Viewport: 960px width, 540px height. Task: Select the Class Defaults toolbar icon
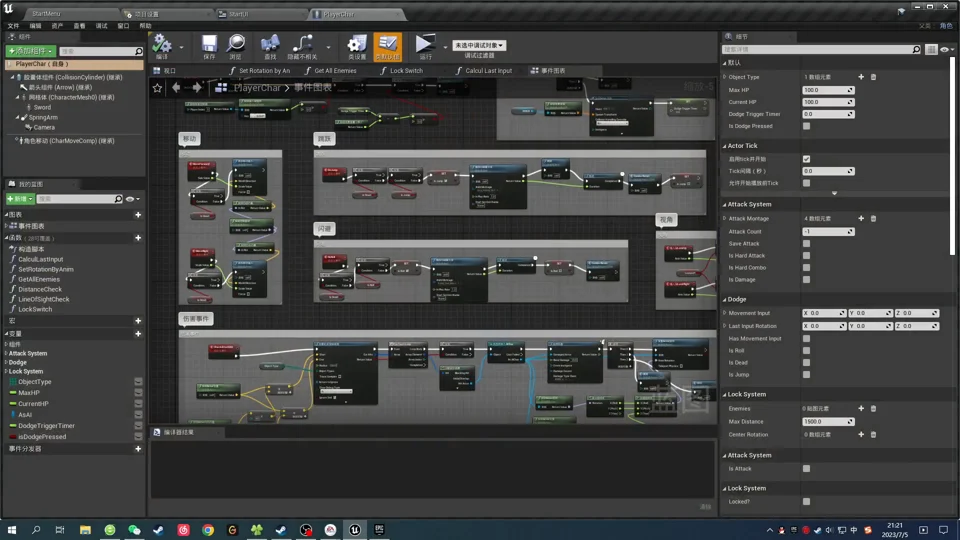click(388, 47)
